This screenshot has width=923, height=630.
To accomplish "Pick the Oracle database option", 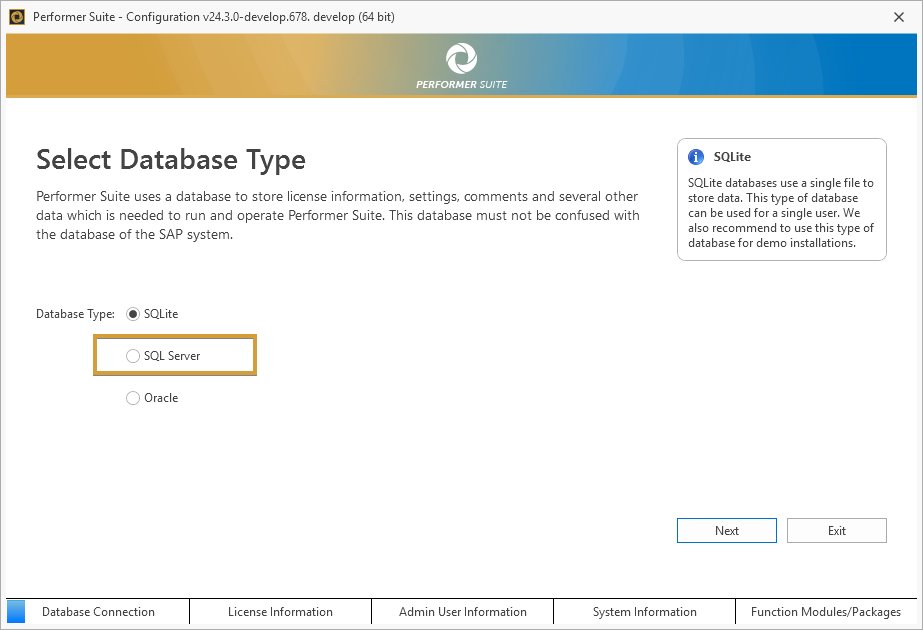I will (134, 398).
